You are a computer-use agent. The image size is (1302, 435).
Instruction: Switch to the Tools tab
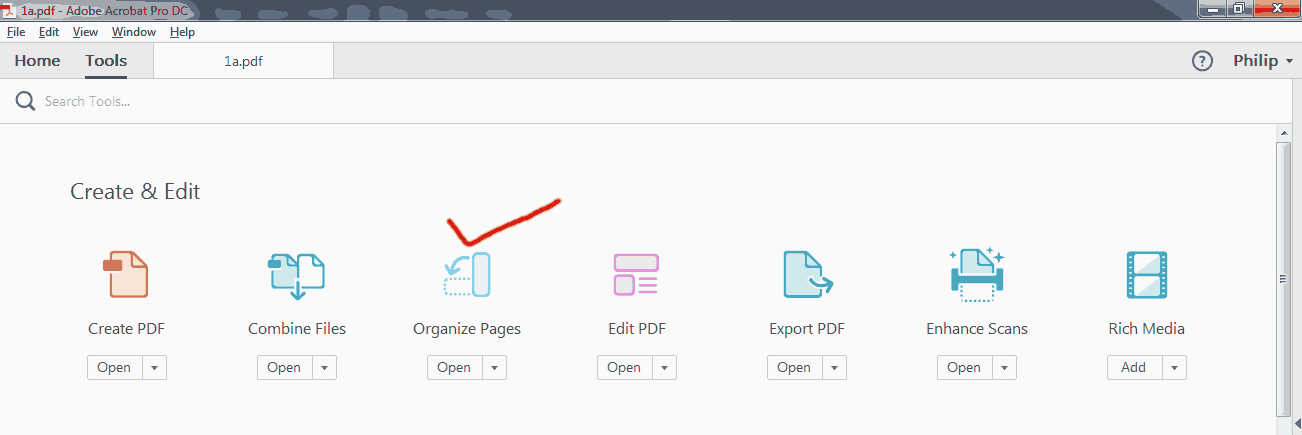pos(106,61)
